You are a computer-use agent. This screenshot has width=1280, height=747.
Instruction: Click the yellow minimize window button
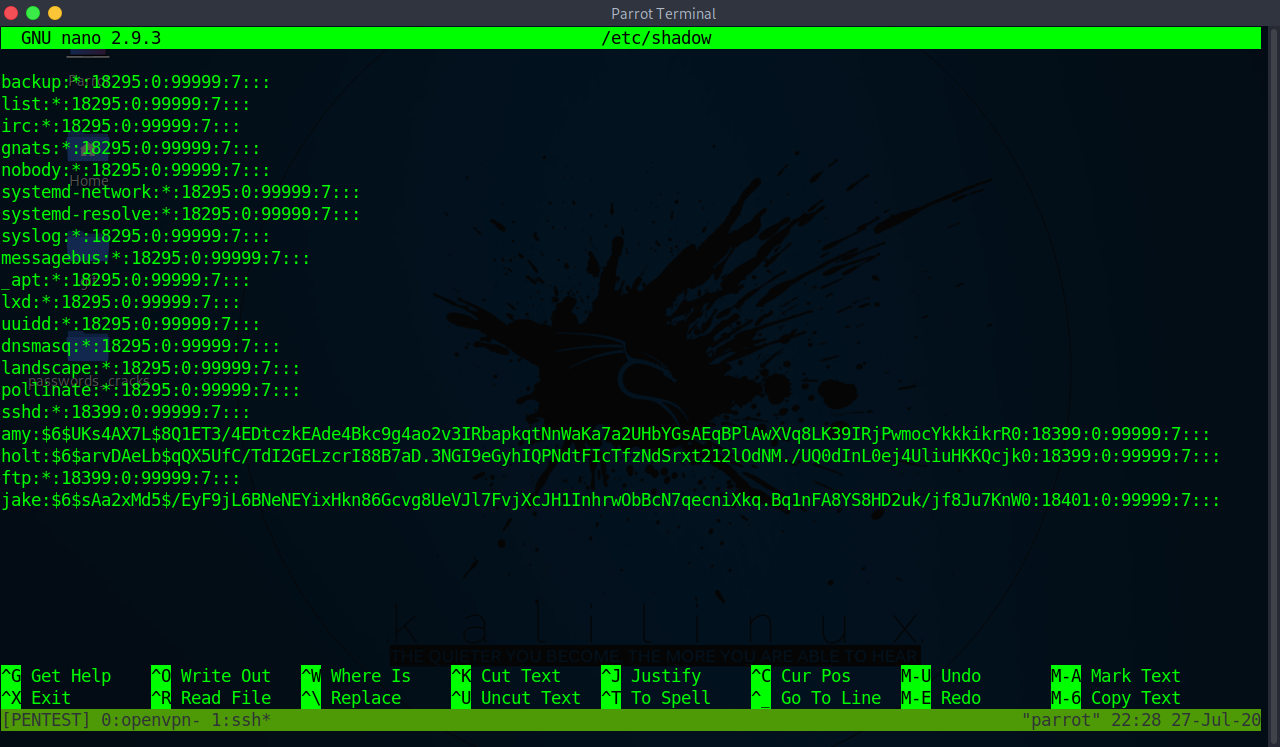pyautogui.click(x=55, y=13)
